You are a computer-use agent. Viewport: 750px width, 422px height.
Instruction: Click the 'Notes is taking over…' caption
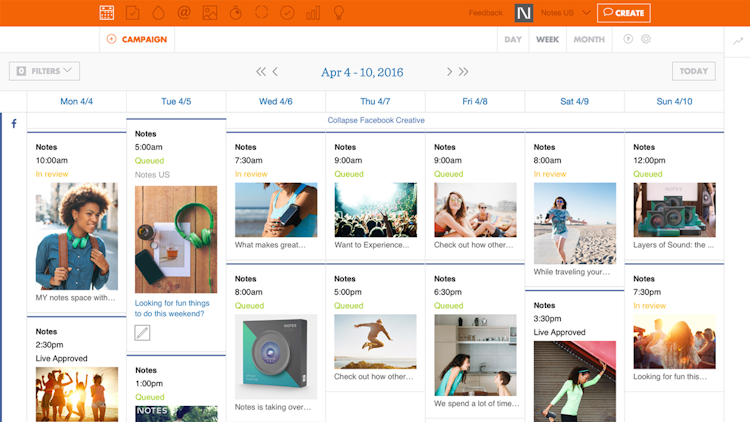pyautogui.click(x=273, y=407)
